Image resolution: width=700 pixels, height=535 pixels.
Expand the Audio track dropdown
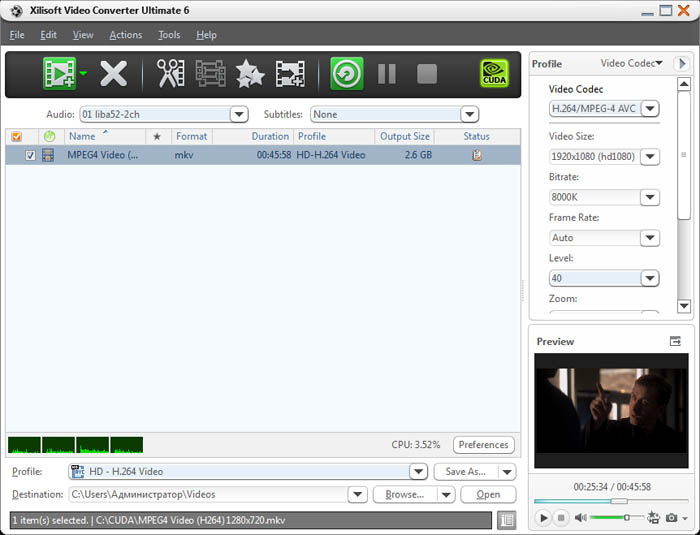[x=239, y=114]
